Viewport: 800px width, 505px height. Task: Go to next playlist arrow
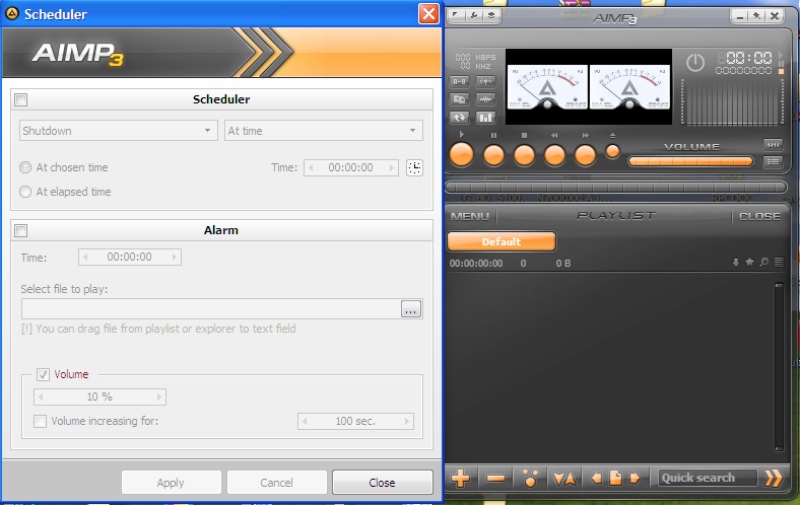pyautogui.click(x=635, y=478)
